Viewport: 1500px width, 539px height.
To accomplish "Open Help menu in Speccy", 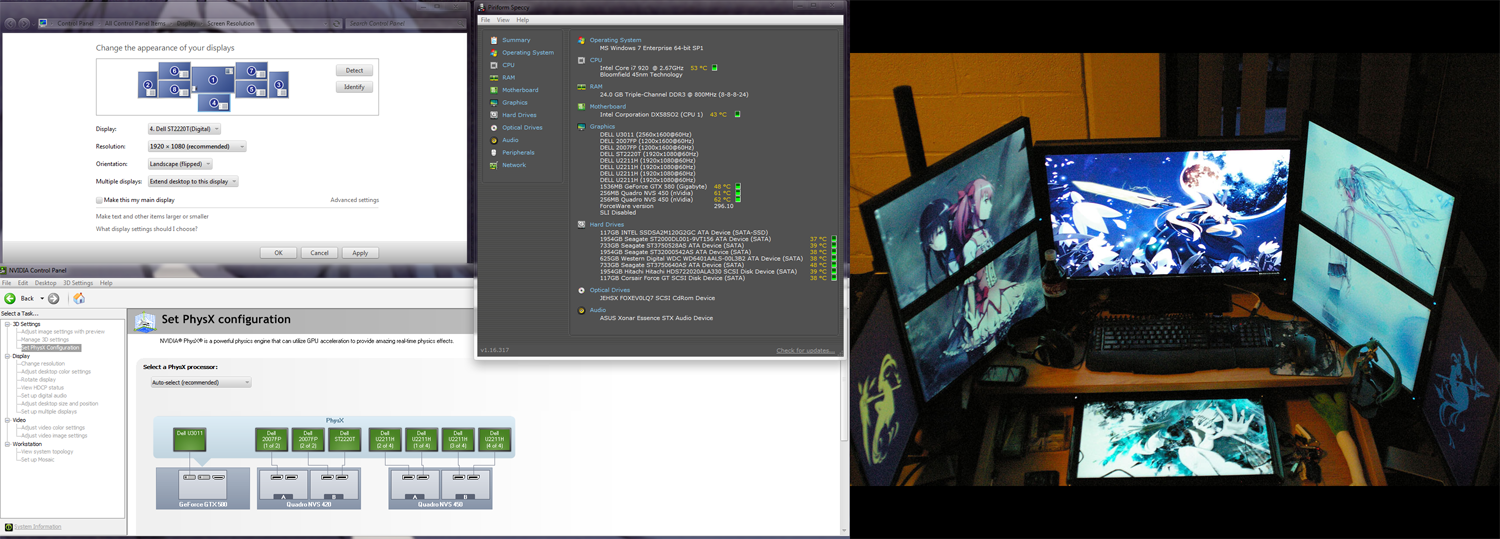I will click(x=522, y=20).
